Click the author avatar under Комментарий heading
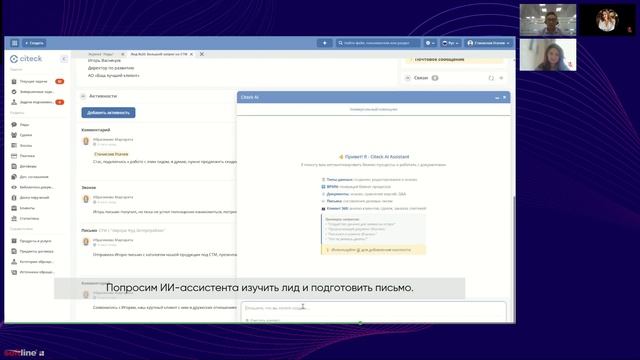Screen dimensions: 640x360 coord(86,141)
